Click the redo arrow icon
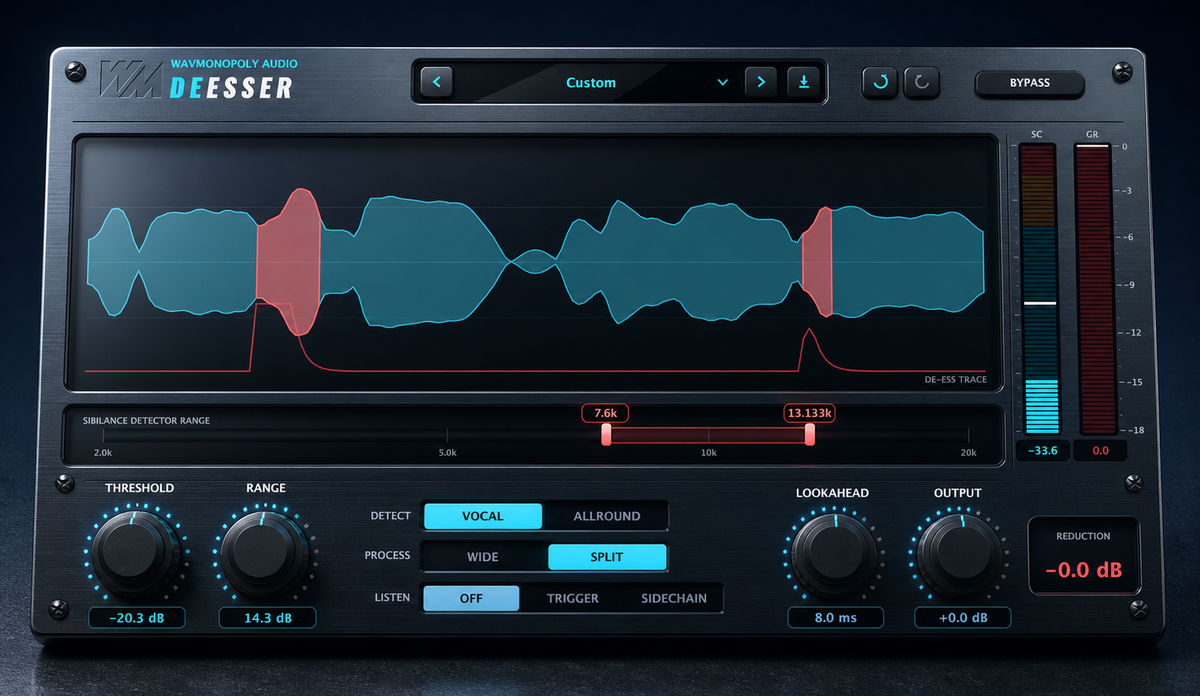 pos(921,82)
